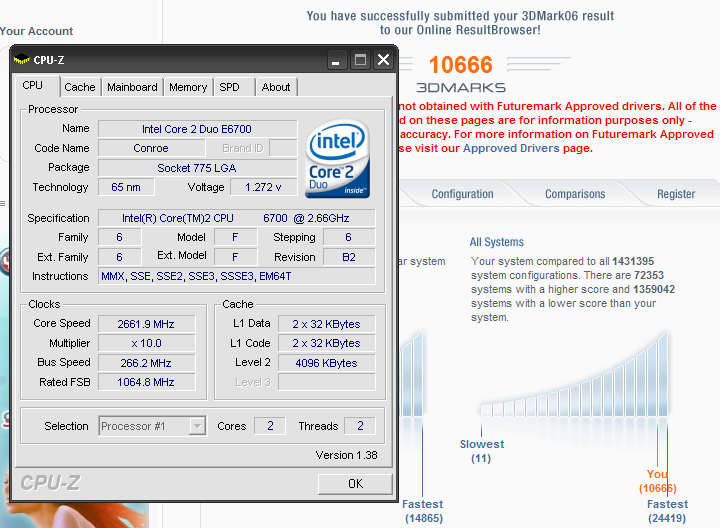This screenshot has width=720, height=528.
Task: Click the Code Name value Conroe
Action: point(151,148)
